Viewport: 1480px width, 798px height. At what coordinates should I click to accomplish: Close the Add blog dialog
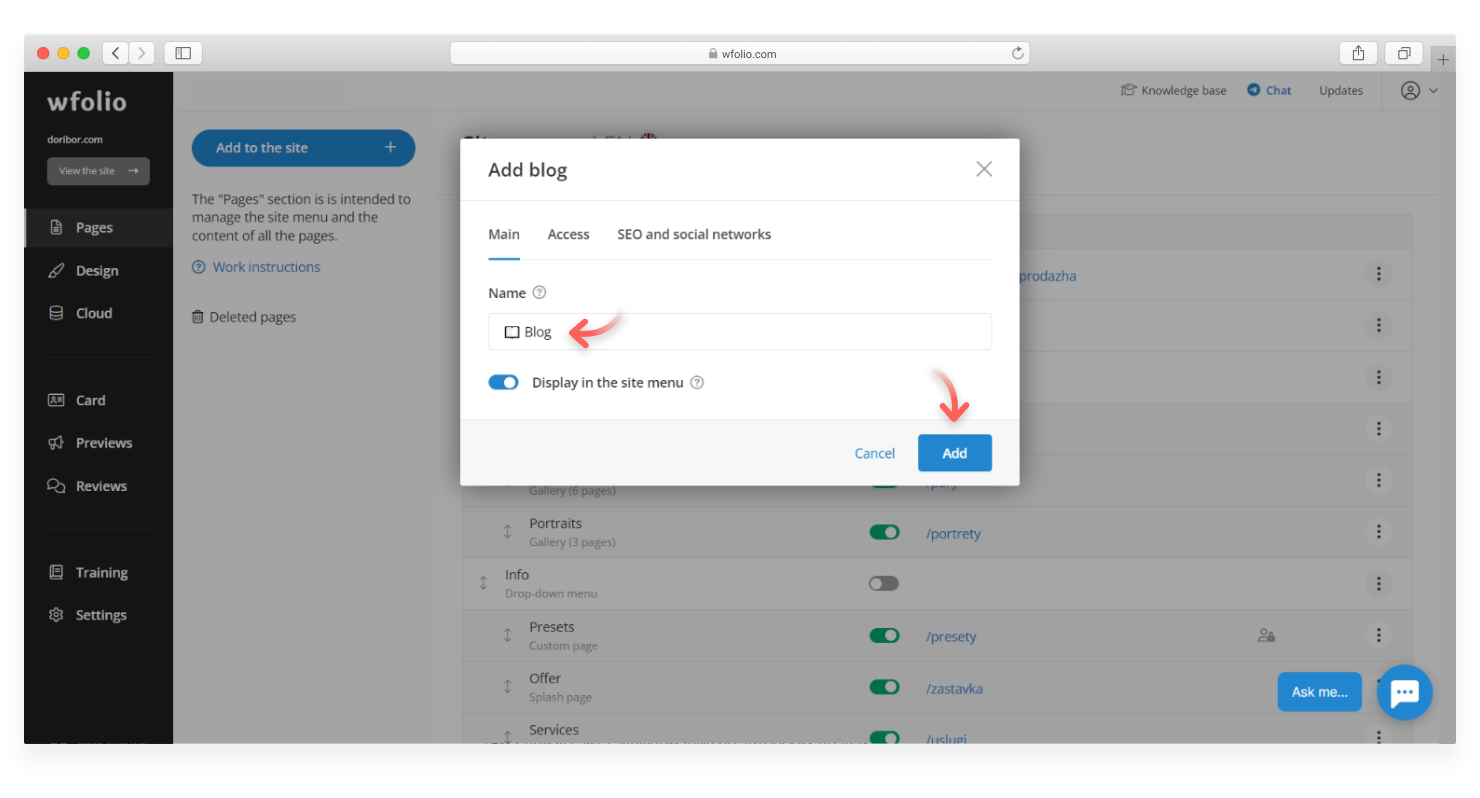pyautogui.click(x=984, y=169)
